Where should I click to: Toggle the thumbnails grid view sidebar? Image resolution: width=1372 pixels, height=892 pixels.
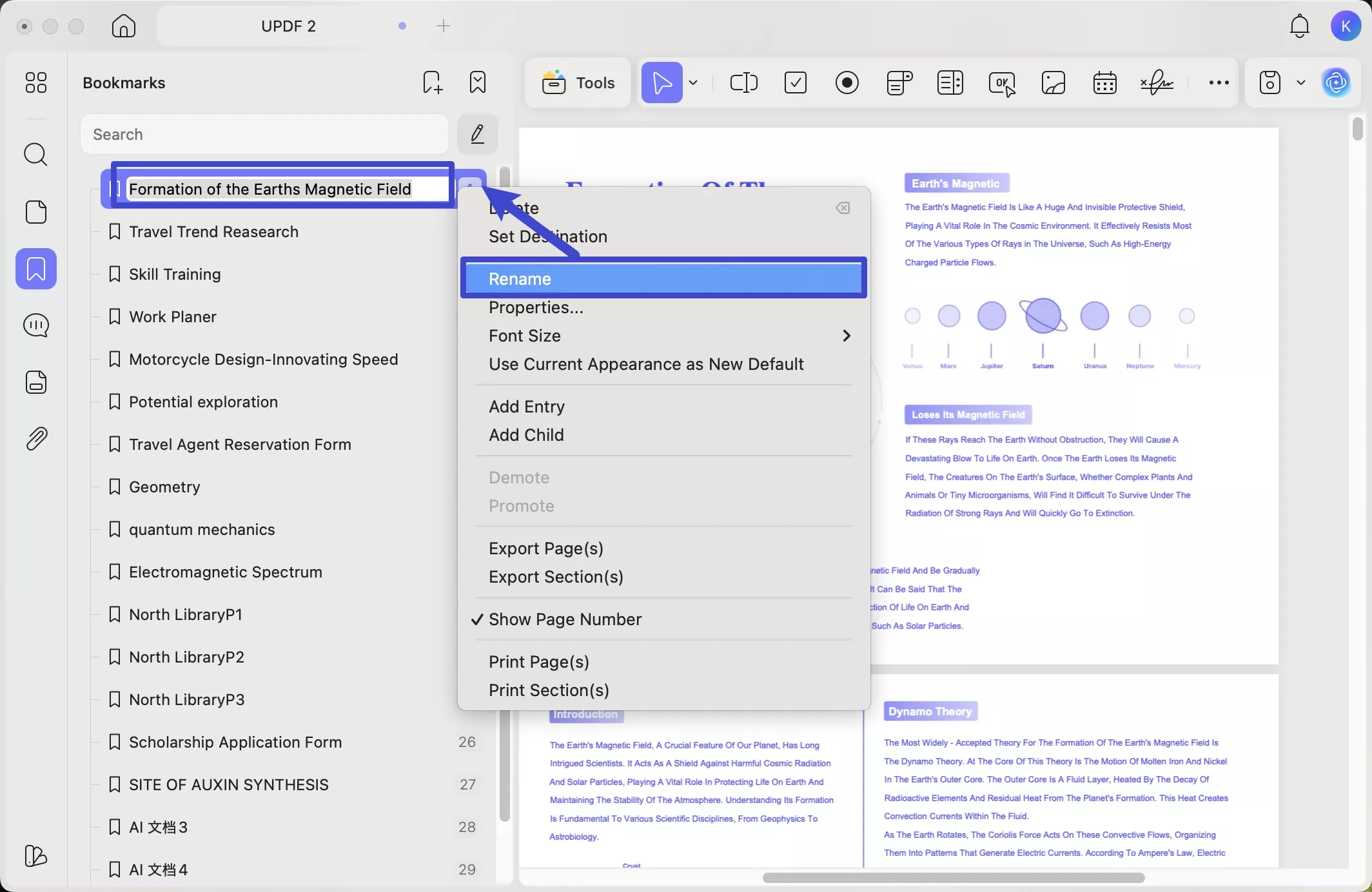click(x=36, y=82)
